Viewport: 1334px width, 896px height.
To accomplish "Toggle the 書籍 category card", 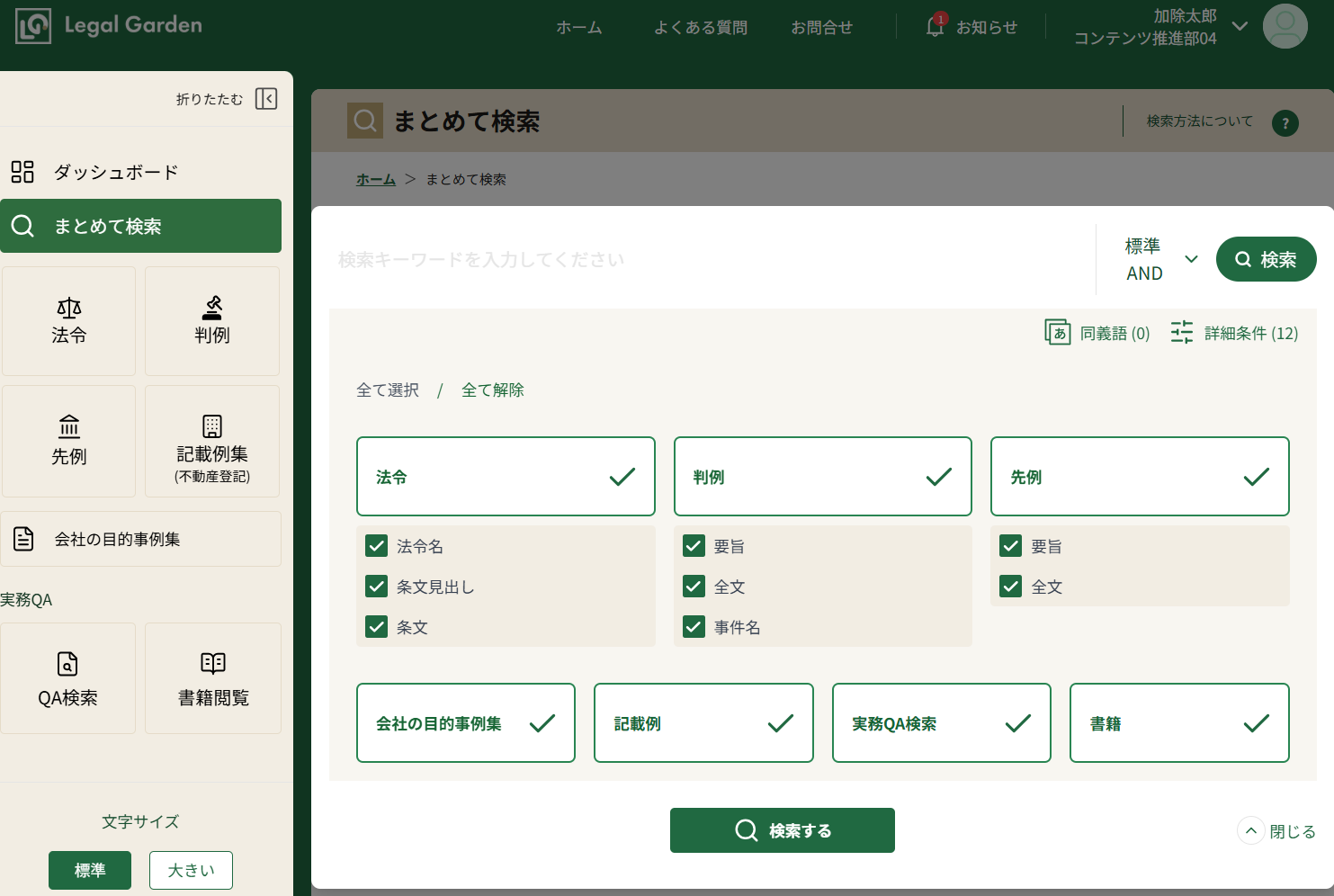I will click(x=1179, y=723).
